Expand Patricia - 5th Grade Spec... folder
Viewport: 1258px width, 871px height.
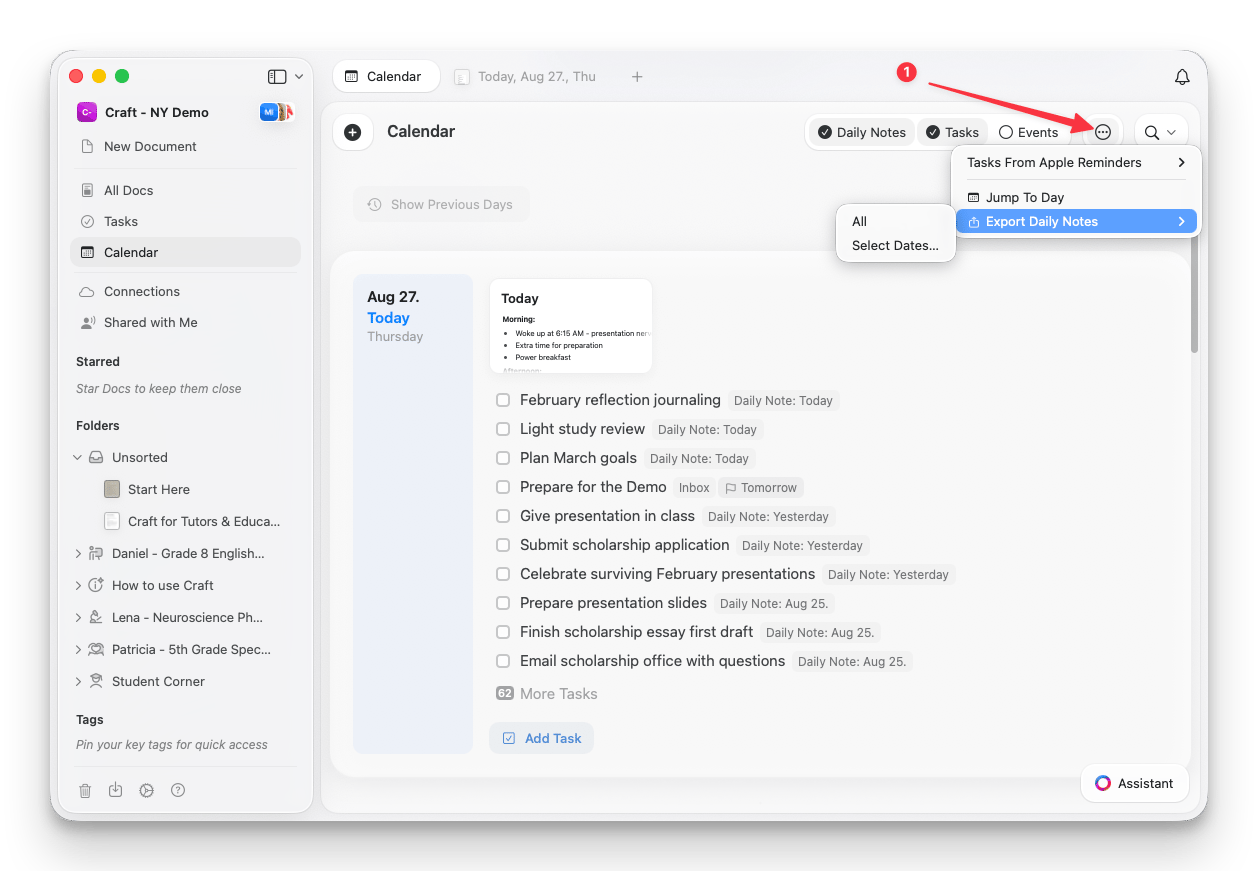coord(78,649)
